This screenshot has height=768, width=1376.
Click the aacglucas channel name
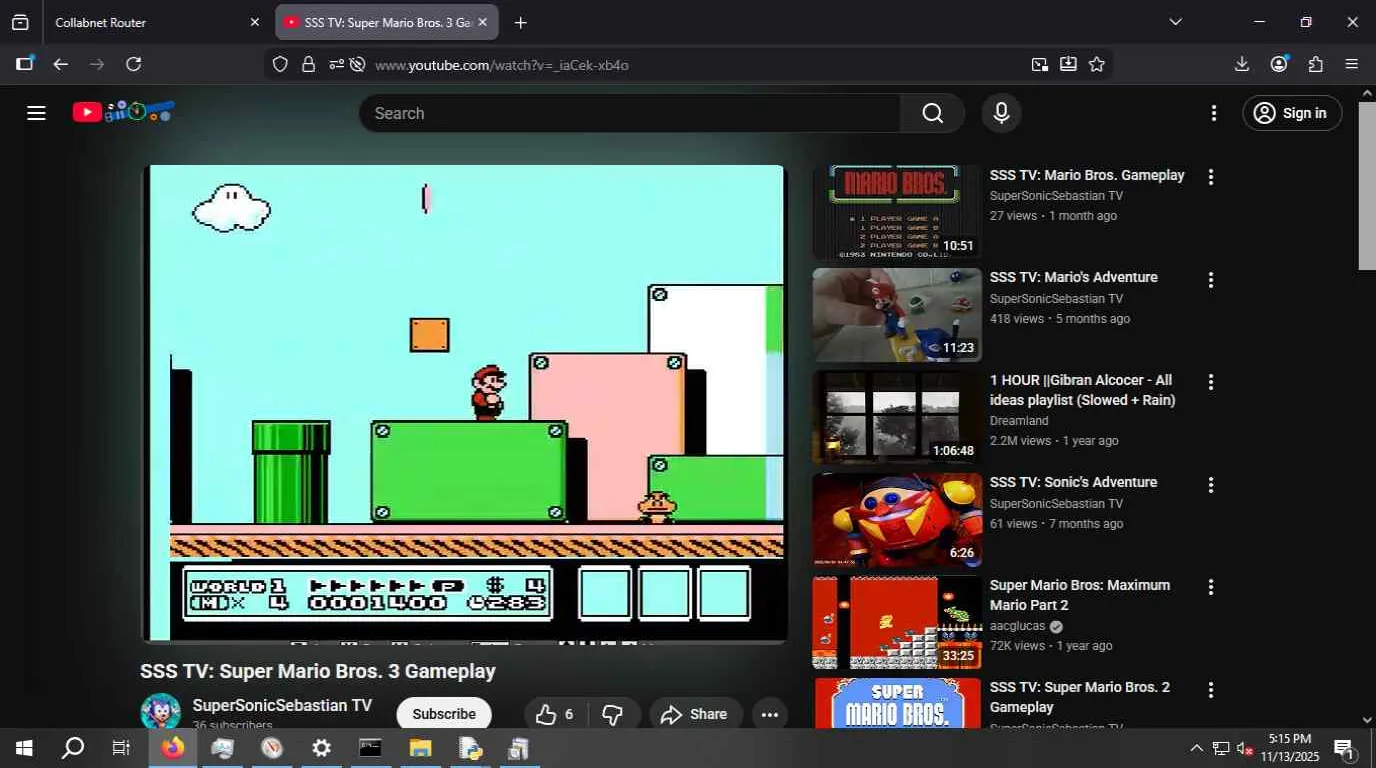coord(1017,626)
